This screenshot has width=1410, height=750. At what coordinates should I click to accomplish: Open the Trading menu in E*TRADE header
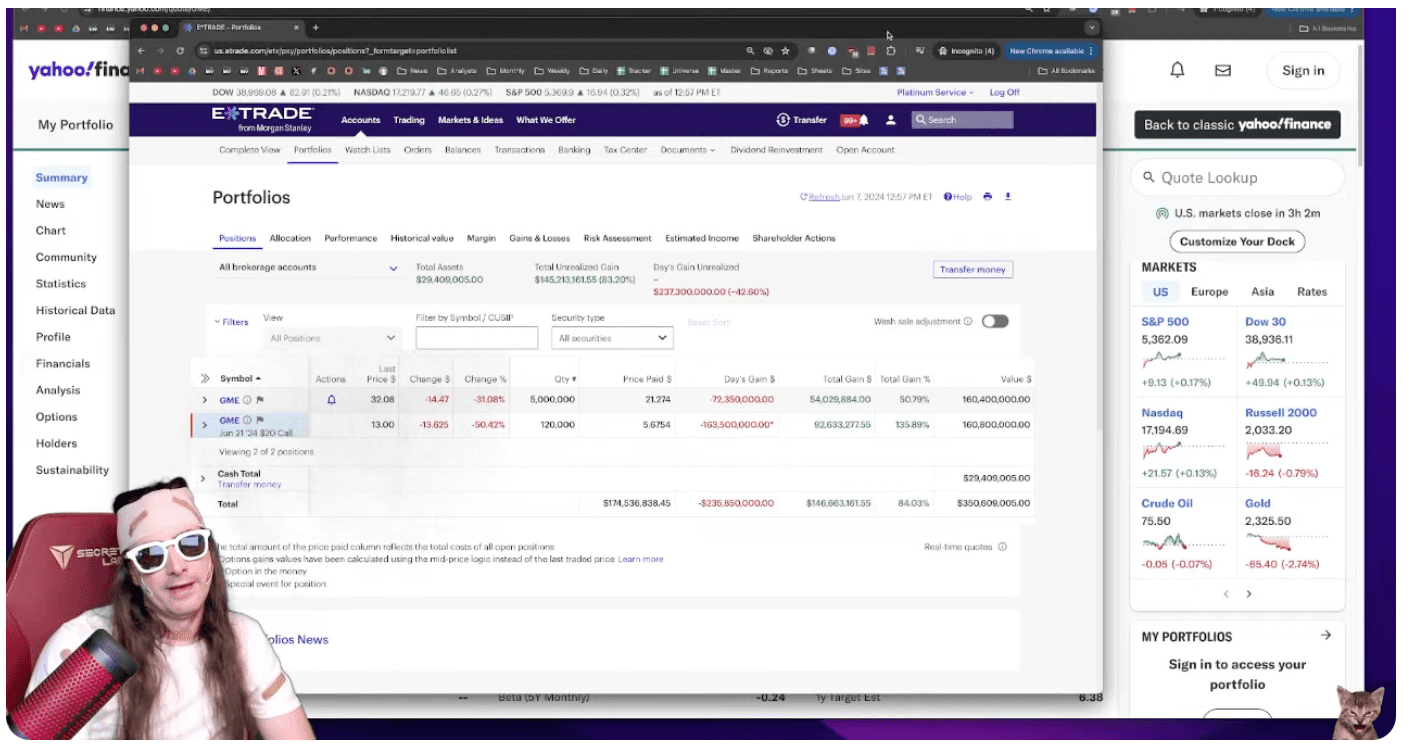point(409,120)
